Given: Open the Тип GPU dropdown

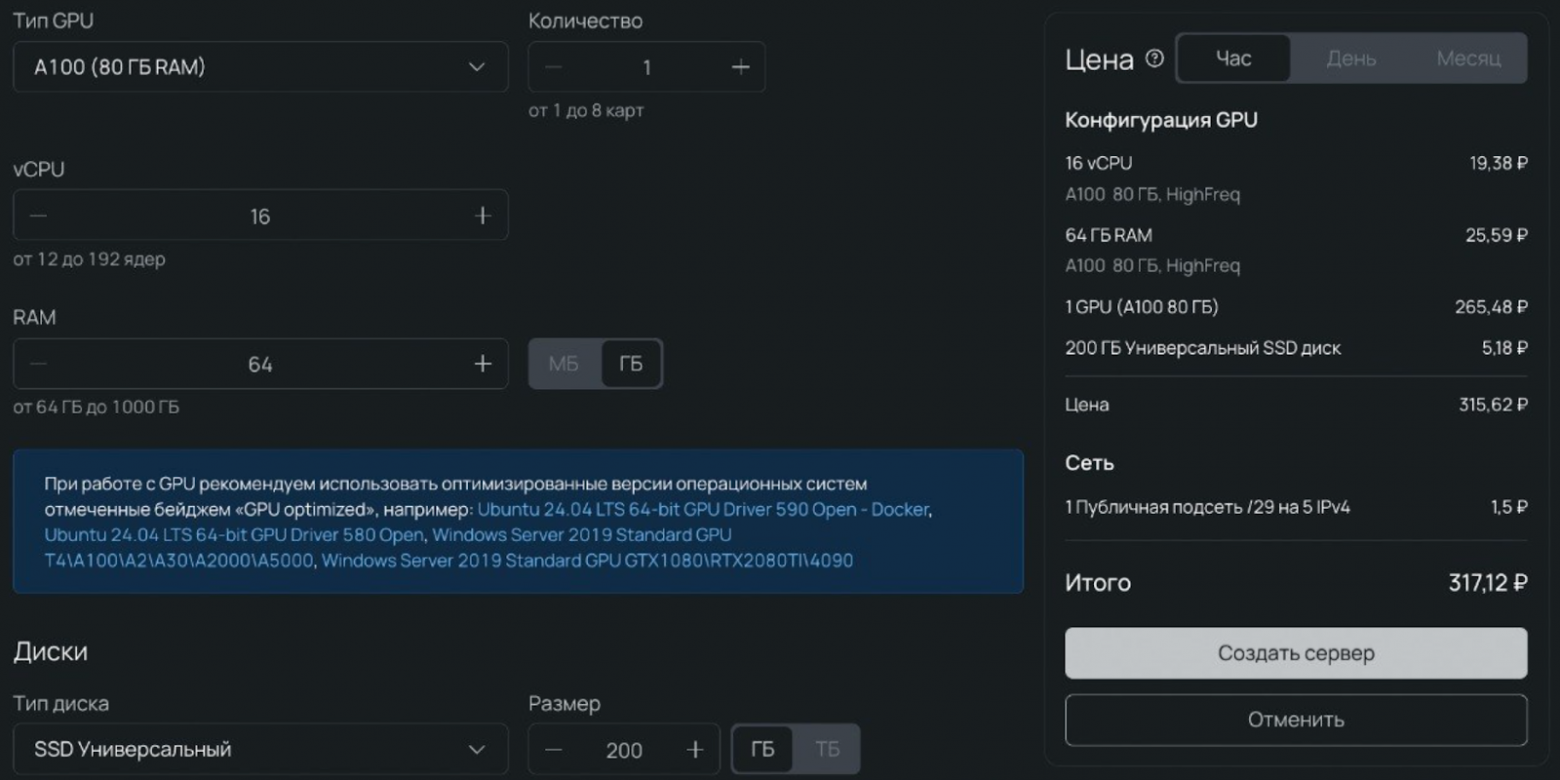Looking at the screenshot, I should point(260,66).
